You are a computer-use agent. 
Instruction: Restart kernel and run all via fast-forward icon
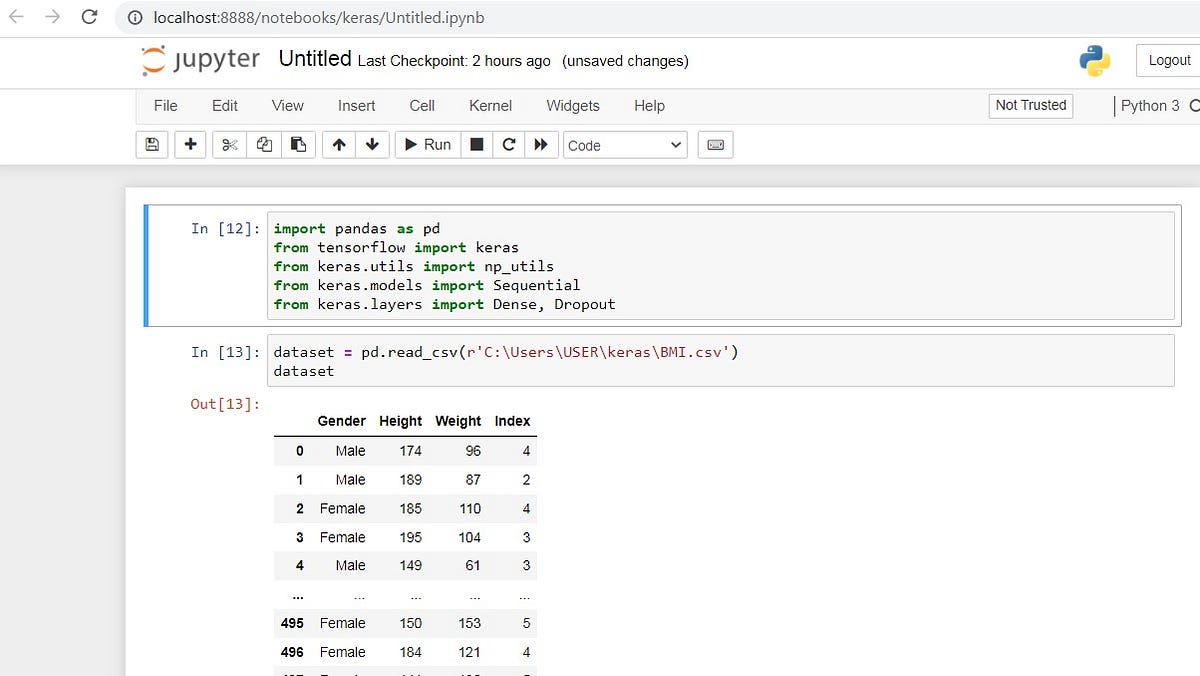[x=541, y=144]
